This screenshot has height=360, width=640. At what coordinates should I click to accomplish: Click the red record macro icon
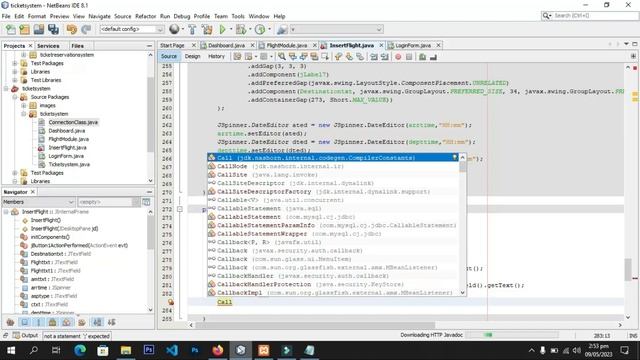coord(398,57)
